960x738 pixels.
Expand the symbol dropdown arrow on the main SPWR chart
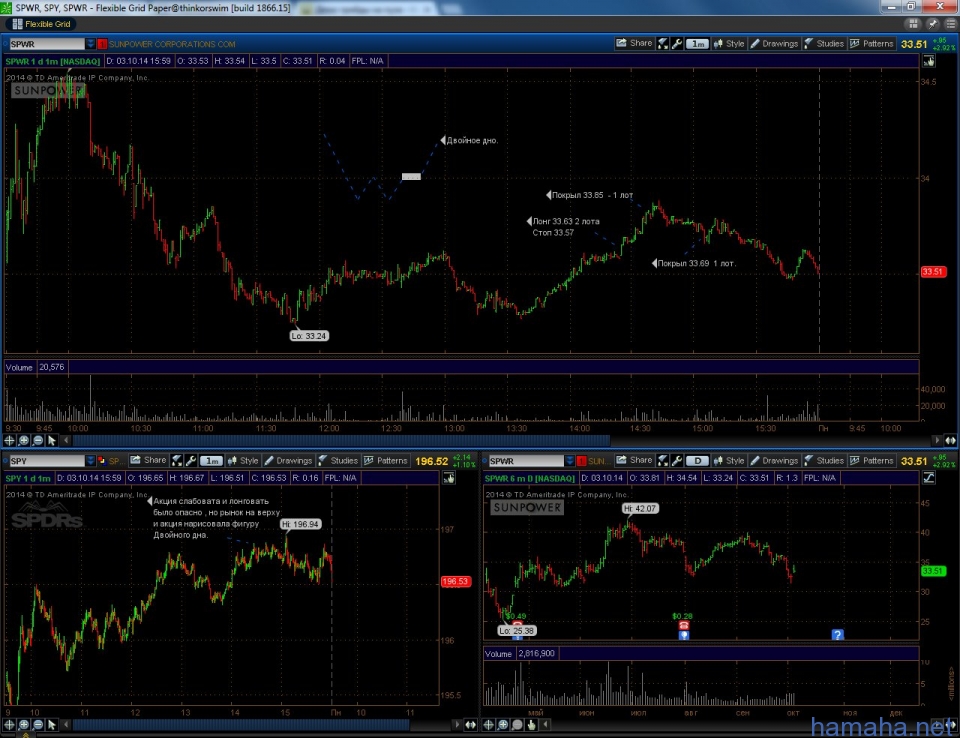coord(90,44)
